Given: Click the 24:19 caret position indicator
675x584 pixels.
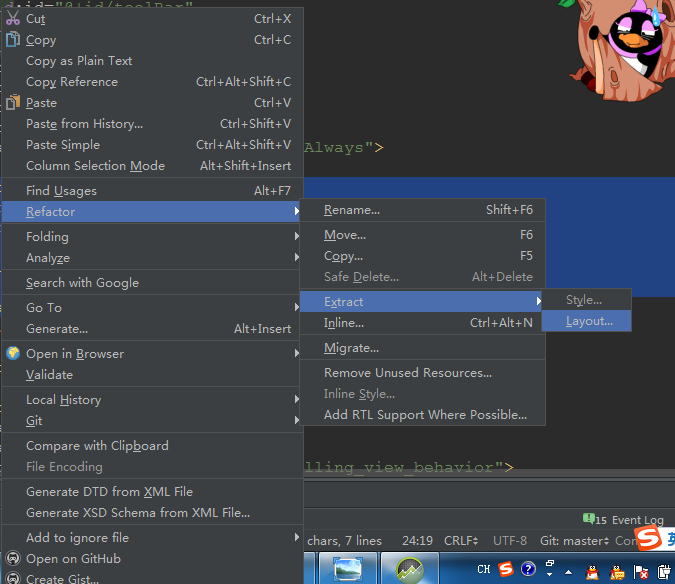Looking at the screenshot, I should pyautogui.click(x=417, y=541).
